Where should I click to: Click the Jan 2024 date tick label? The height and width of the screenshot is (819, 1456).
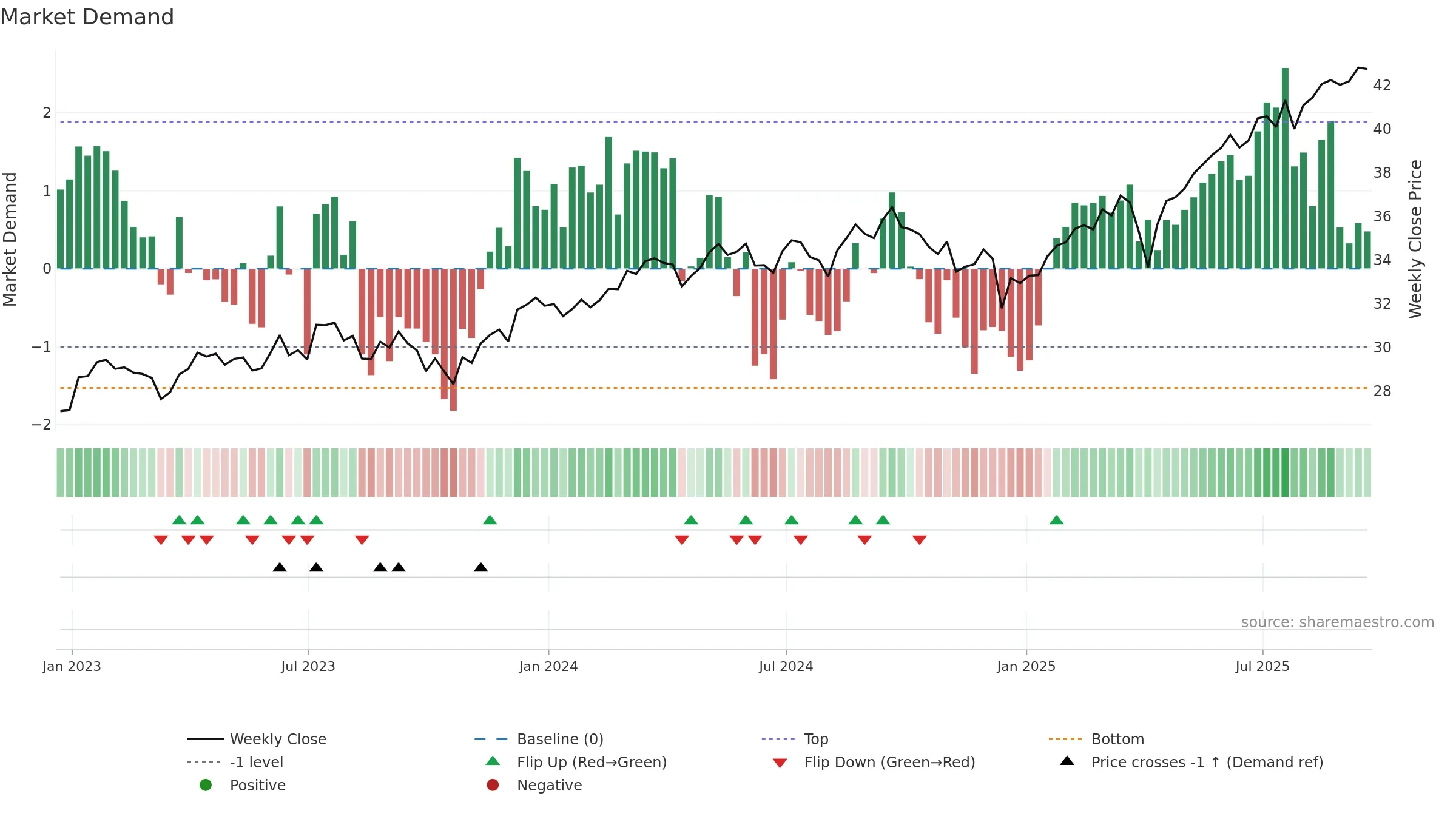pos(548,666)
